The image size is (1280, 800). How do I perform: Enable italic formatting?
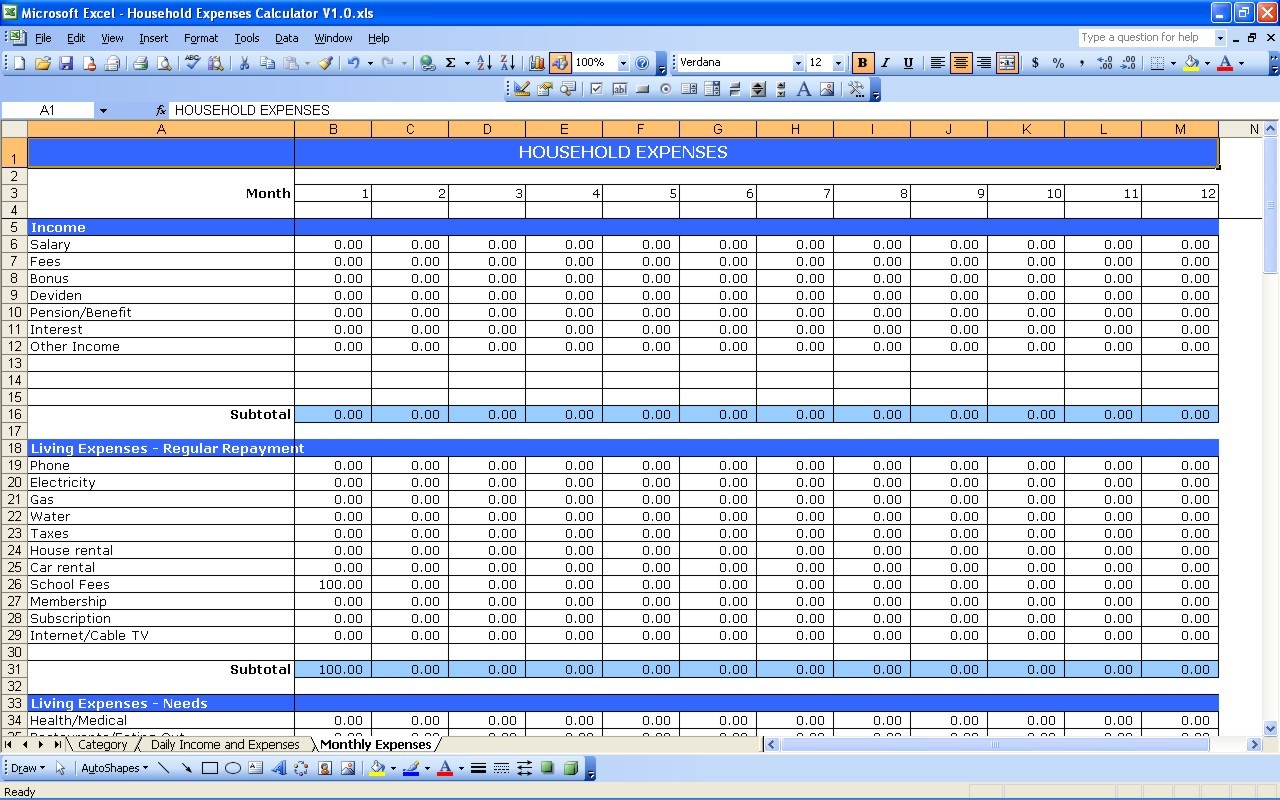pyautogui.click(x=885, y=62)
